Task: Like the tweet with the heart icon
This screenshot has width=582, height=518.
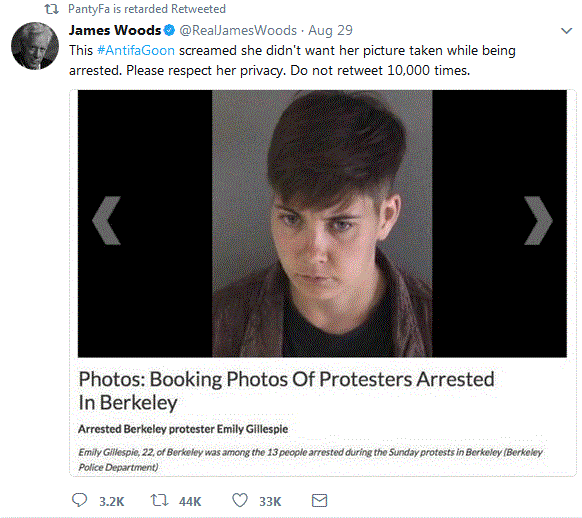Action: (240, 500)
